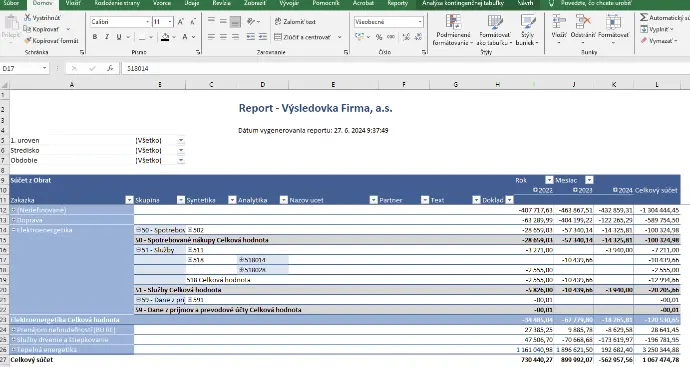Expand the 518014 analytika item
690x367 pixels.
tap(241, 260)
